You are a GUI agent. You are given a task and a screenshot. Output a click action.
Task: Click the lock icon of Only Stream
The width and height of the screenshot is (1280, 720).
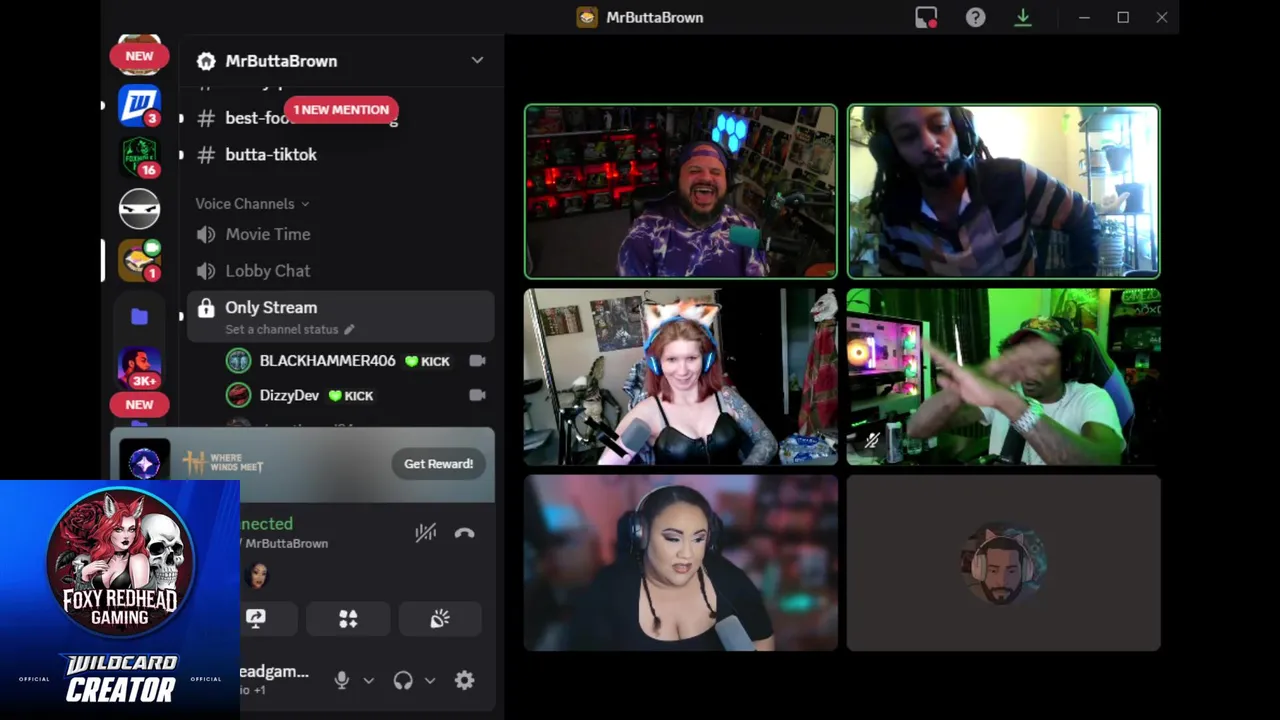[205, 308]
